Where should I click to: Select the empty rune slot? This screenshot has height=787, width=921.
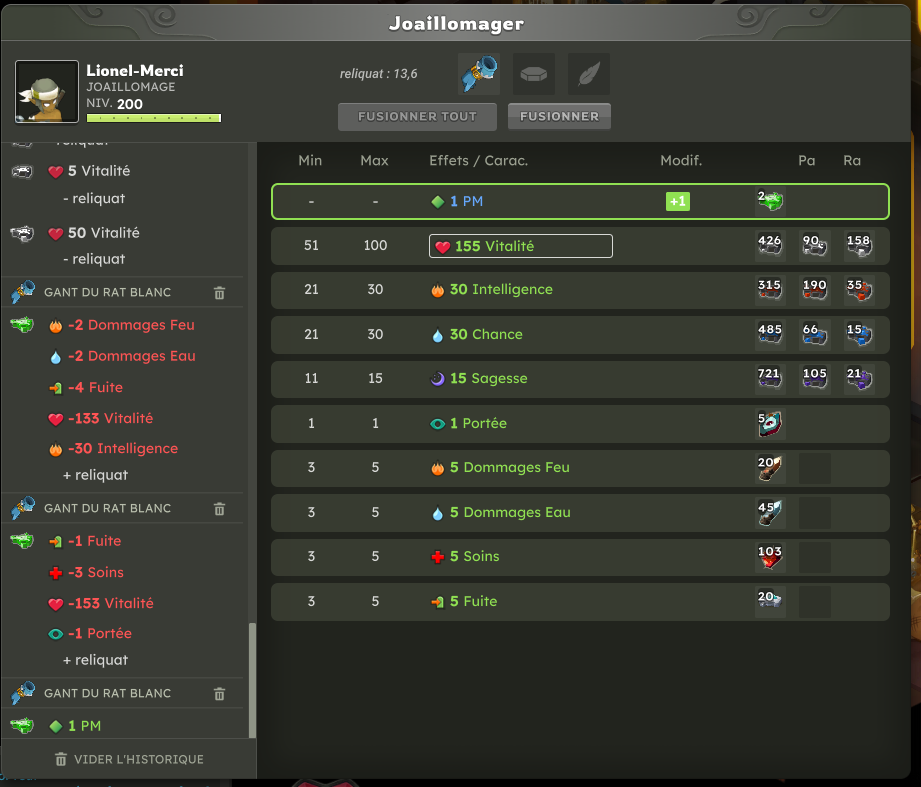(533, 74)
